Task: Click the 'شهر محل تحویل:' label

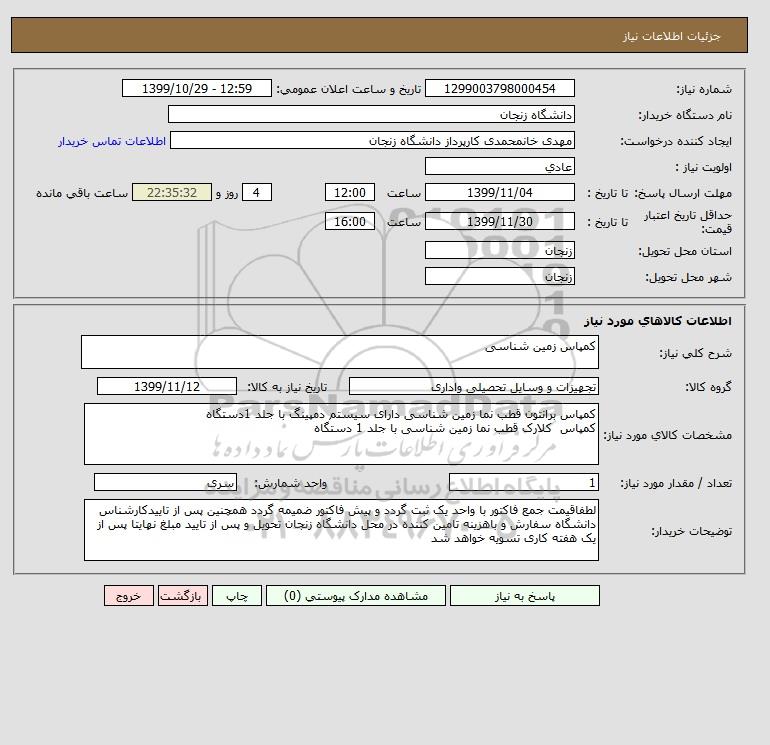Action: [x=688, y=277]
